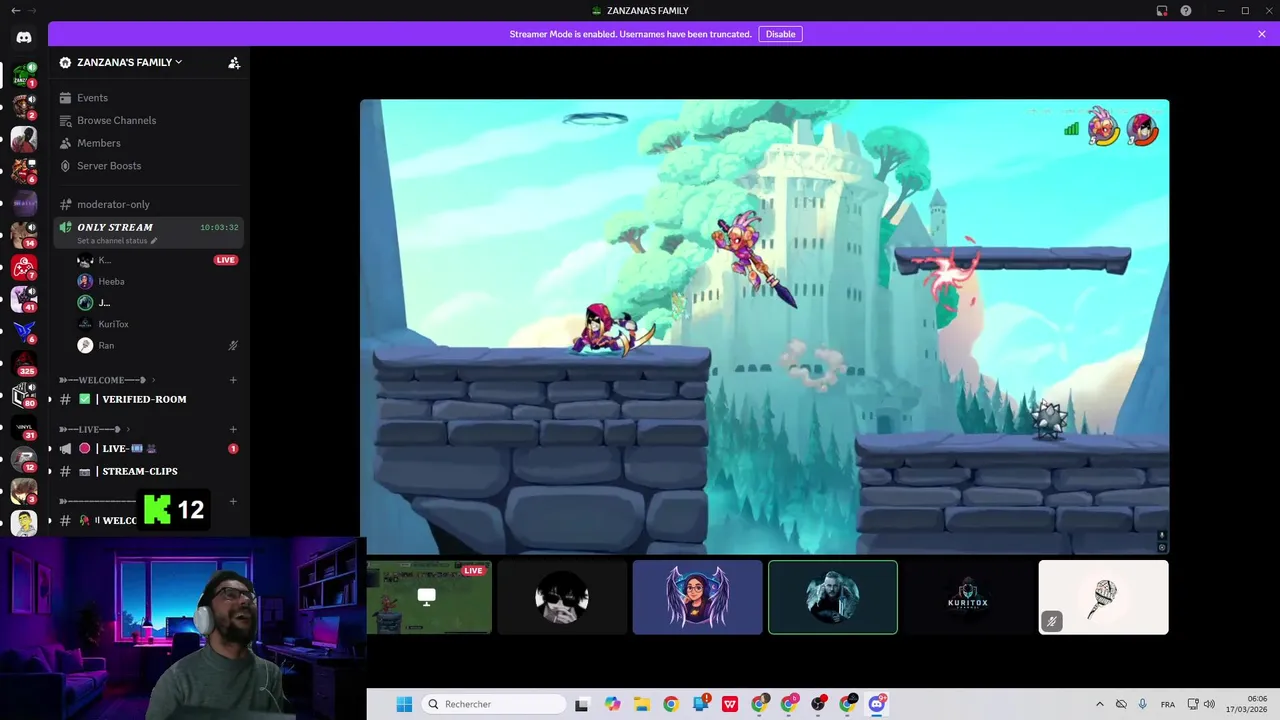This screenshot has height=720, width=1280.
Task: Open WPS Office from the taskbar
Action: pyautogui.click(x=730, y=704)
